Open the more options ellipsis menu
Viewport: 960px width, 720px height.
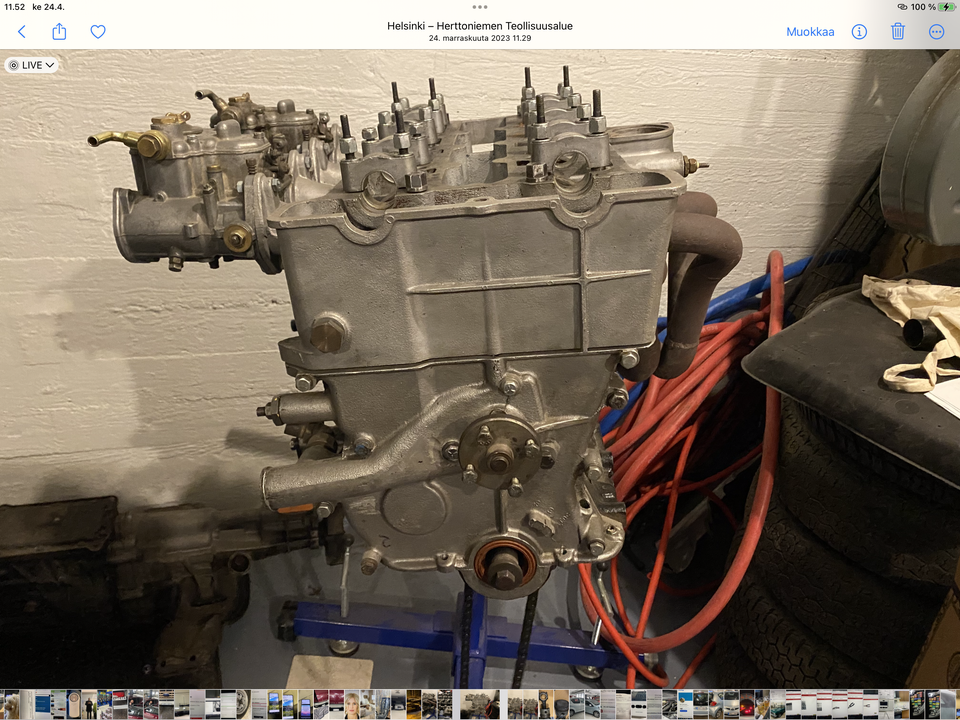[936, 32]
